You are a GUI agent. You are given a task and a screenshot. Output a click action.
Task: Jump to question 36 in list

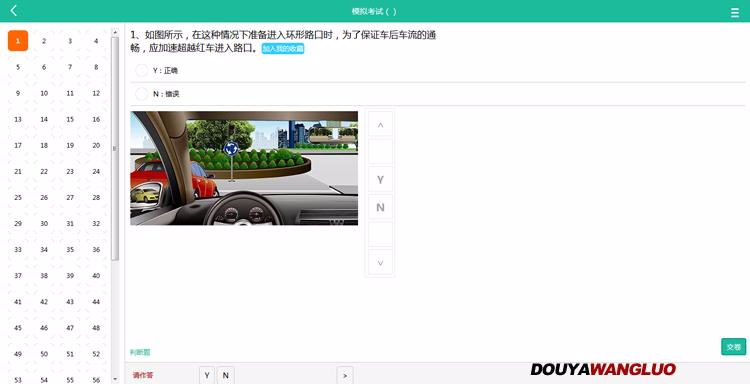96,250
